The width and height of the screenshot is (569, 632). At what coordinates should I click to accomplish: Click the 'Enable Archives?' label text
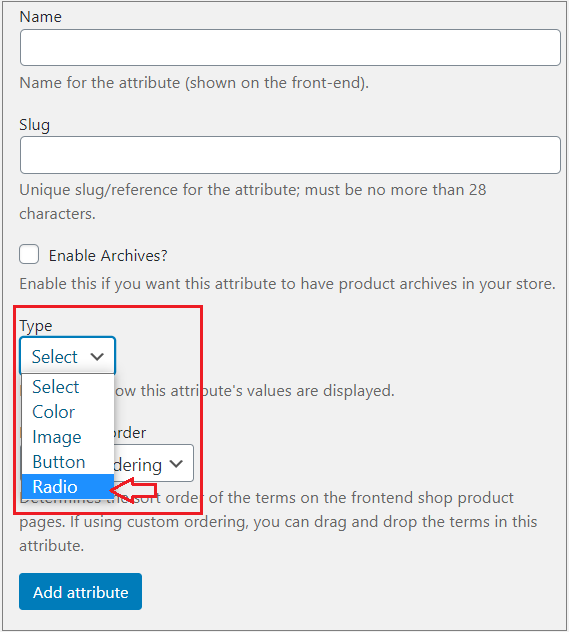tap(108, 256)
